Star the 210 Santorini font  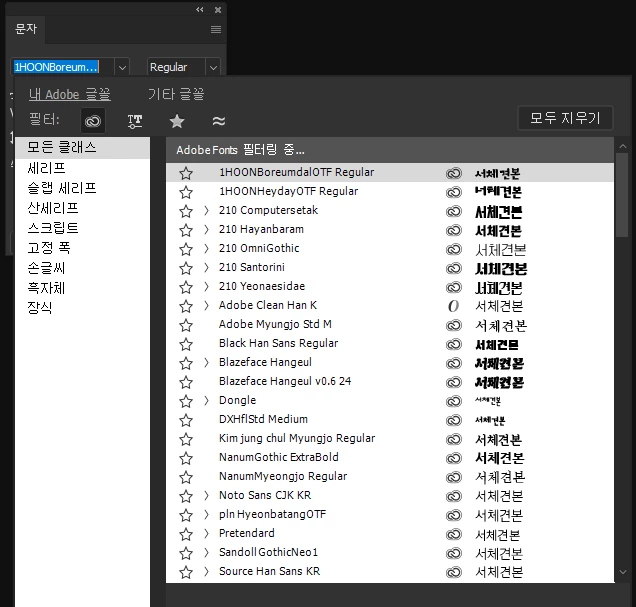point(186,268)
